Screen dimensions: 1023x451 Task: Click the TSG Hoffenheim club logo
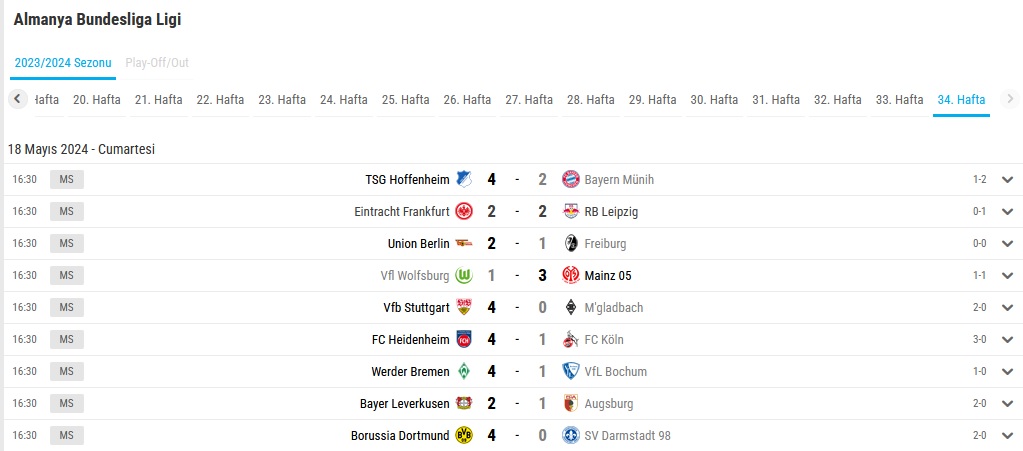(464, 179)
